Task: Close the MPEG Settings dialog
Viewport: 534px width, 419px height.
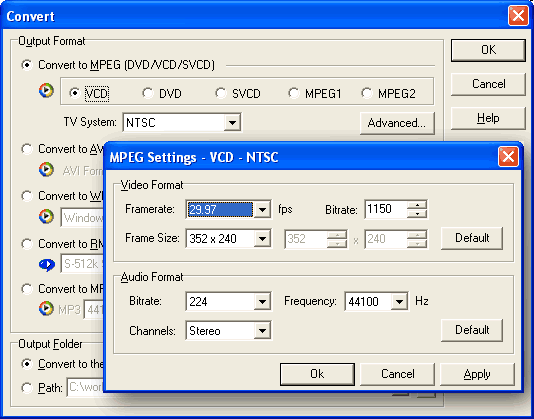Action: tap(508, 157)
